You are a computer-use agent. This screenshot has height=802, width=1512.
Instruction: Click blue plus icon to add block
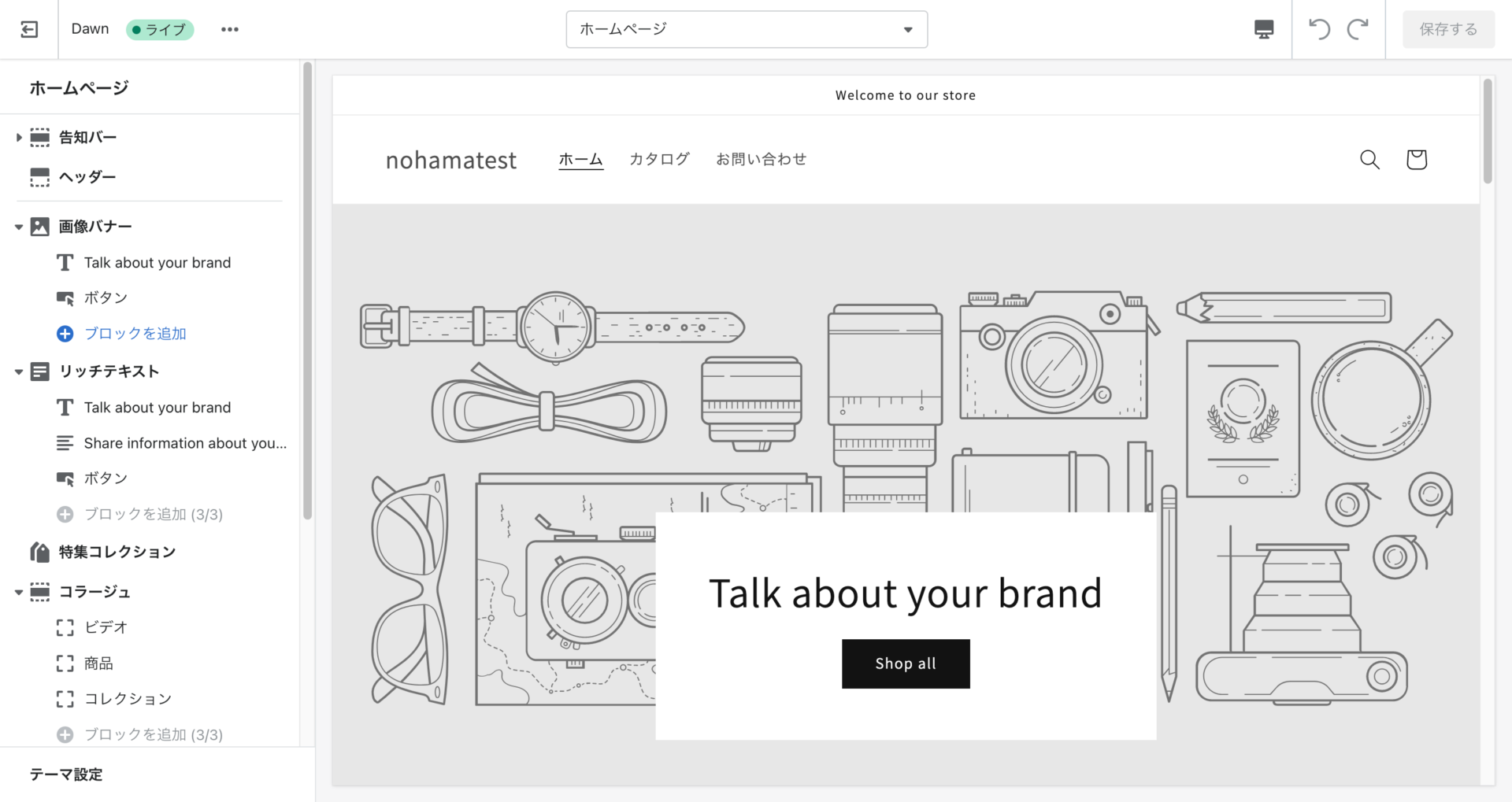(x=65, y=334)
